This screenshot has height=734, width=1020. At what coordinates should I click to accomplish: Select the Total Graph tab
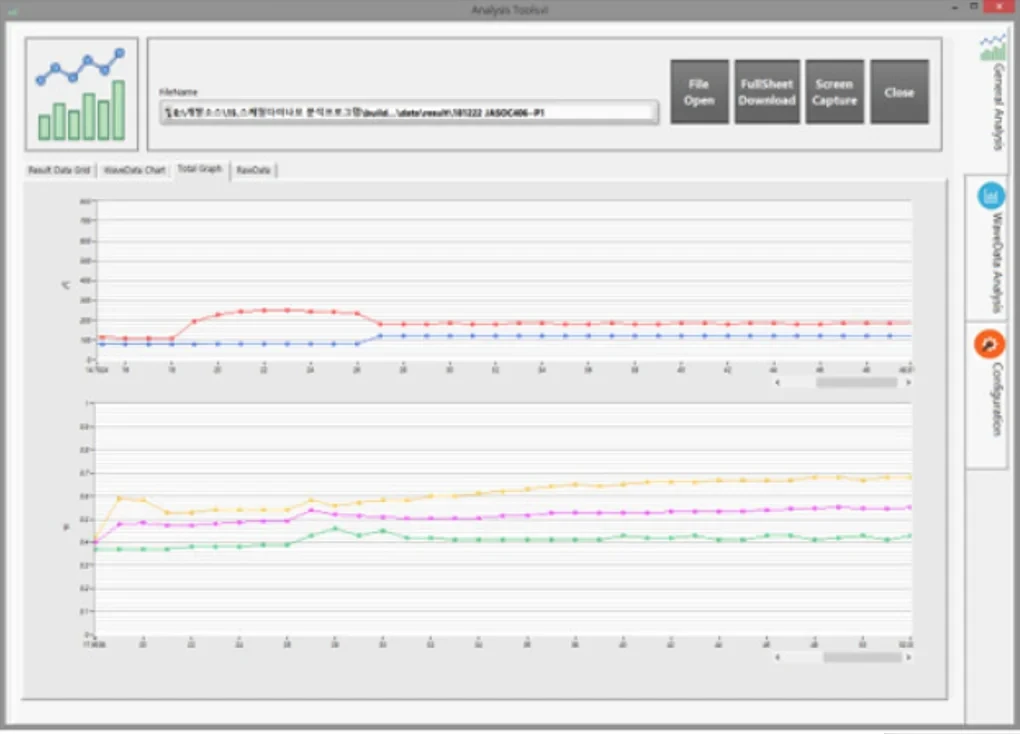(x=199, y=170)
